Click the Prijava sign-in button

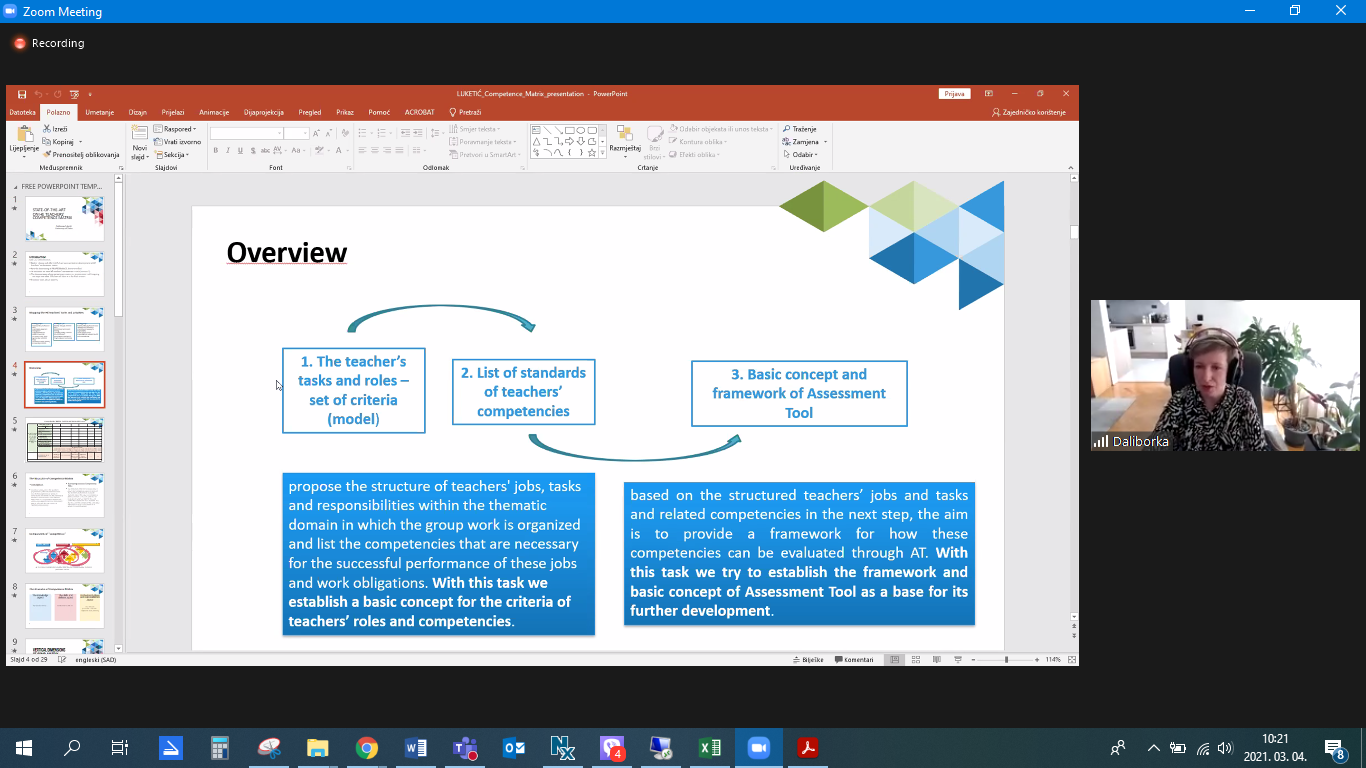(x=954, y=94)
